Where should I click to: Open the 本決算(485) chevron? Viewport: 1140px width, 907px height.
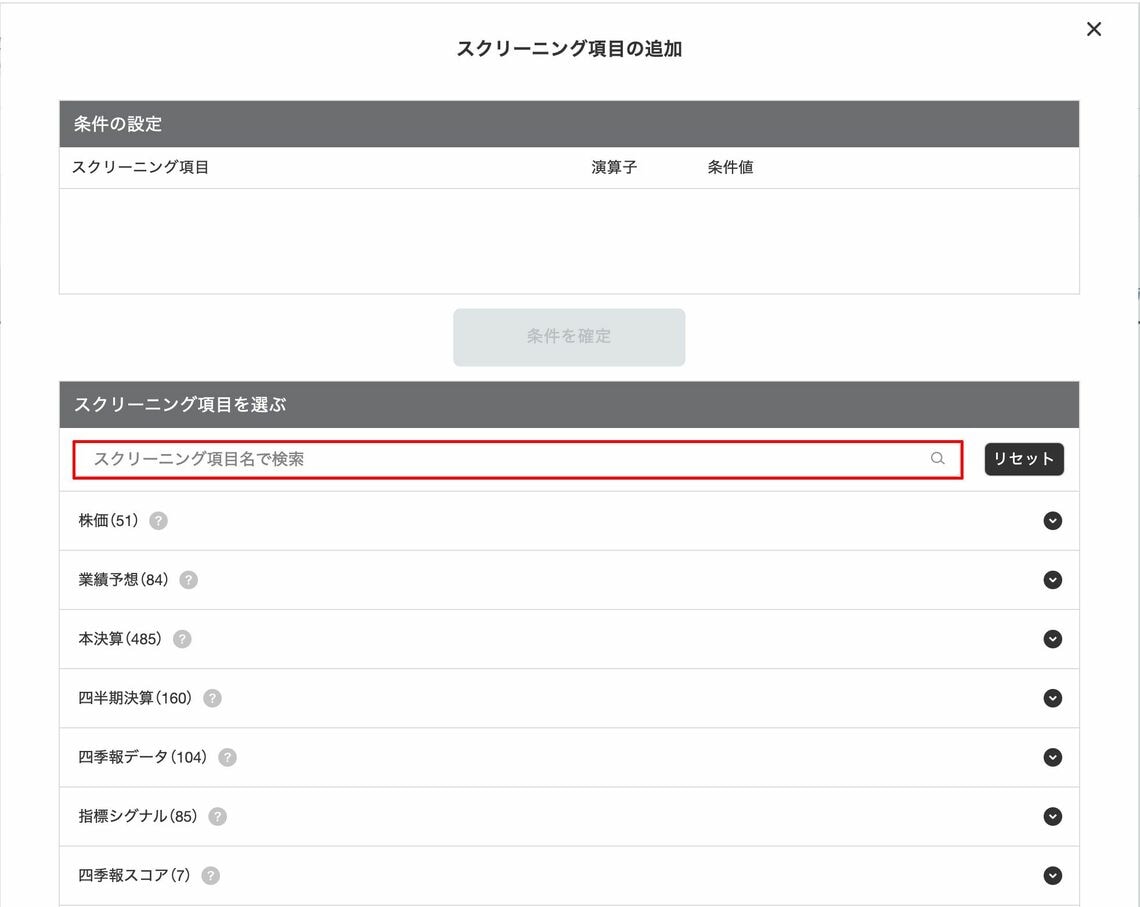coord(1053,639)
